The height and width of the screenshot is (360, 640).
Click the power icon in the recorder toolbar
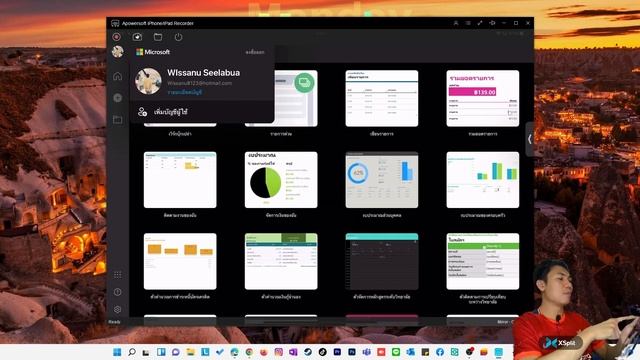(x=178, y=37)
